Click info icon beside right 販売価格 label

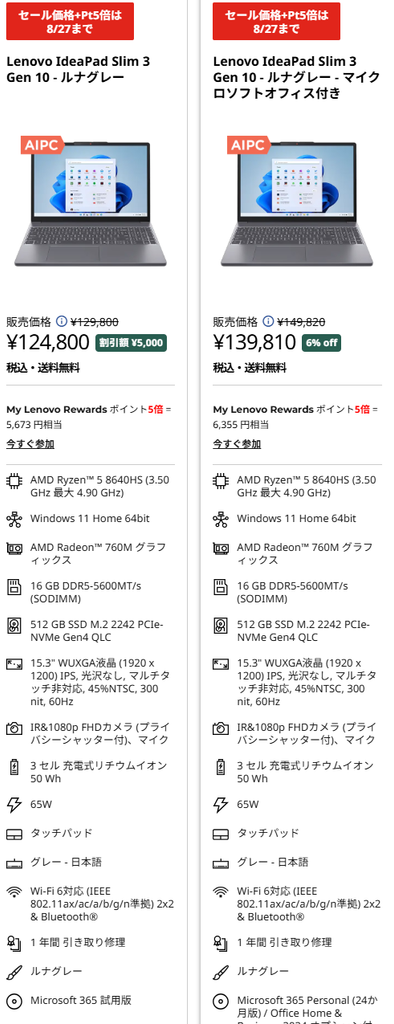(x=268, y=321)
